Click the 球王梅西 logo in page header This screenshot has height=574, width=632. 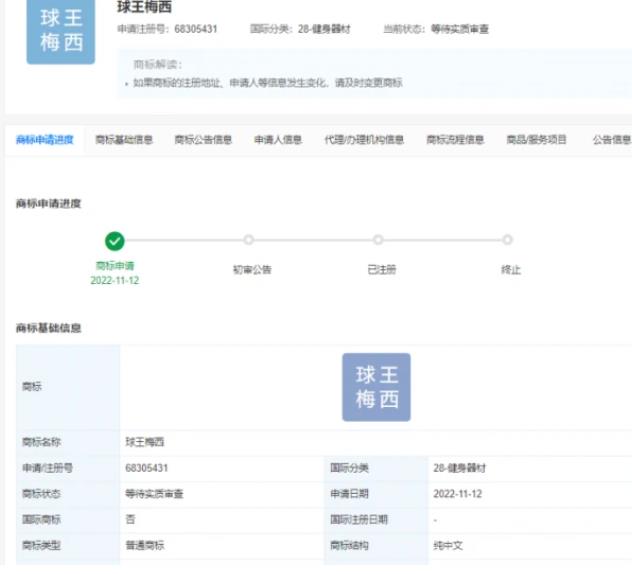pos(61,32)
